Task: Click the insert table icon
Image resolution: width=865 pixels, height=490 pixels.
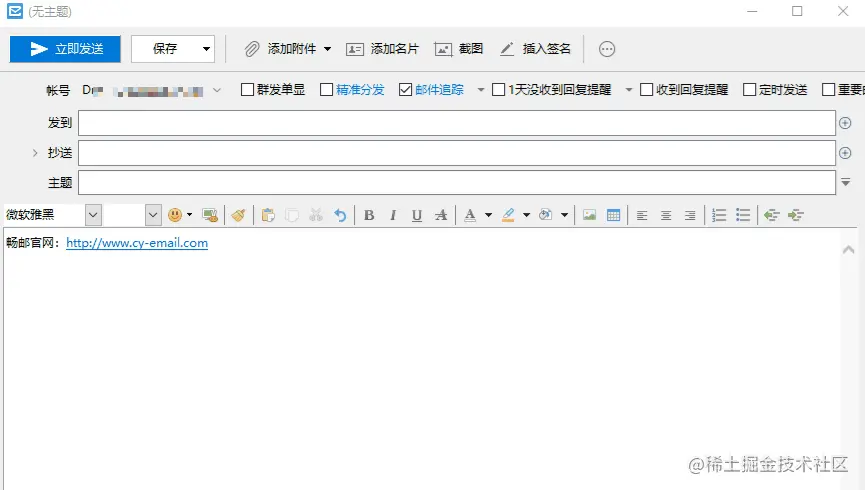Action: 613,215
